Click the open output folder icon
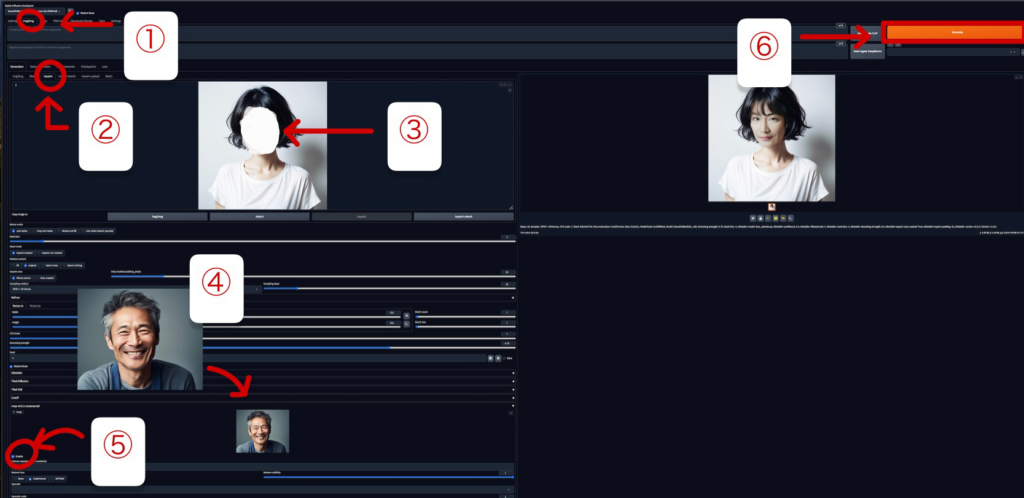Image resolution: width=1024 pixels, height=498 pixels. tap(751, 216)
